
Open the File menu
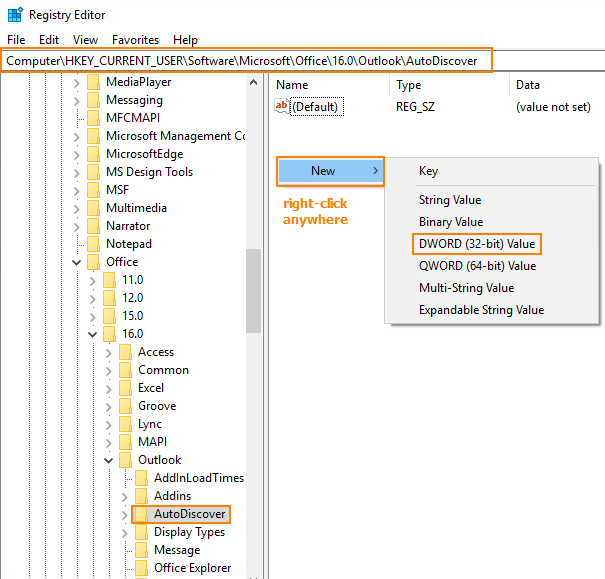coord(16,40)
